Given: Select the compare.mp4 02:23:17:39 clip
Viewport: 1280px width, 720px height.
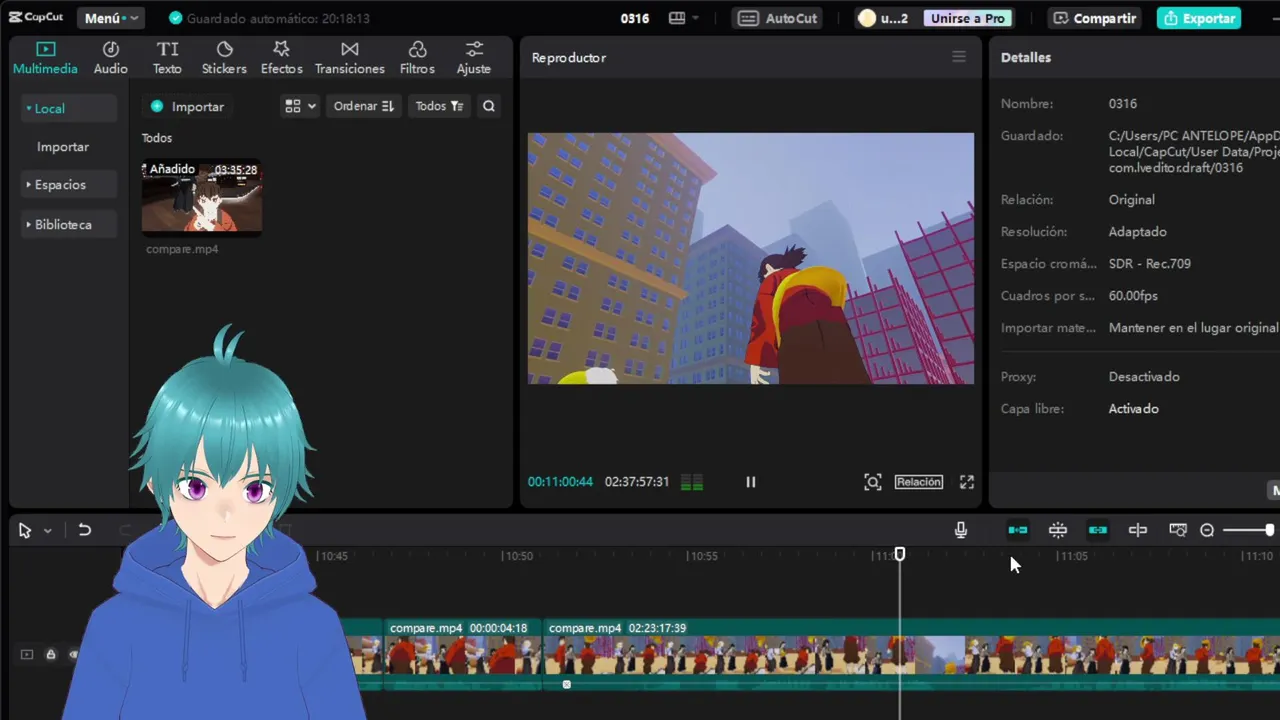Looking at the screenshot, I should [912, 654].
